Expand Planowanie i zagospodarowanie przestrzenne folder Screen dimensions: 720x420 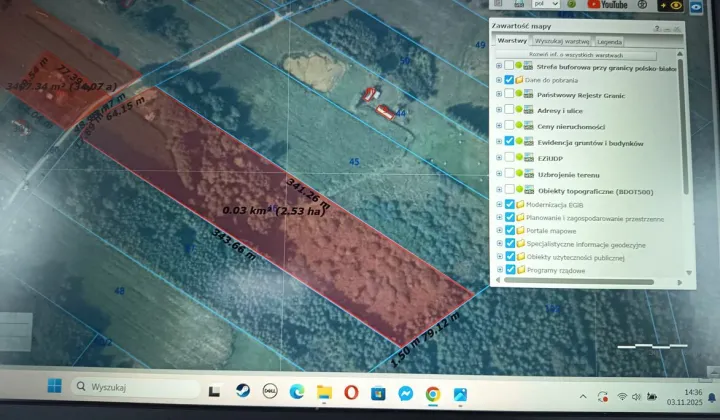[x=500, y=217]
